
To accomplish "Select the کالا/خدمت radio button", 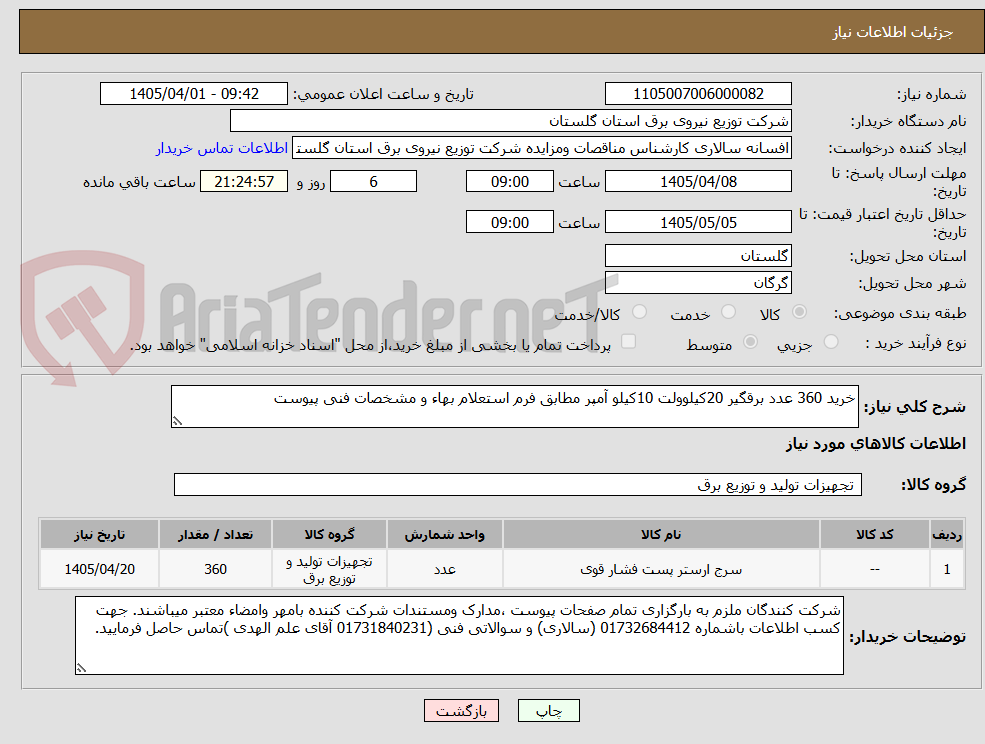I will [x=639, y=312].
